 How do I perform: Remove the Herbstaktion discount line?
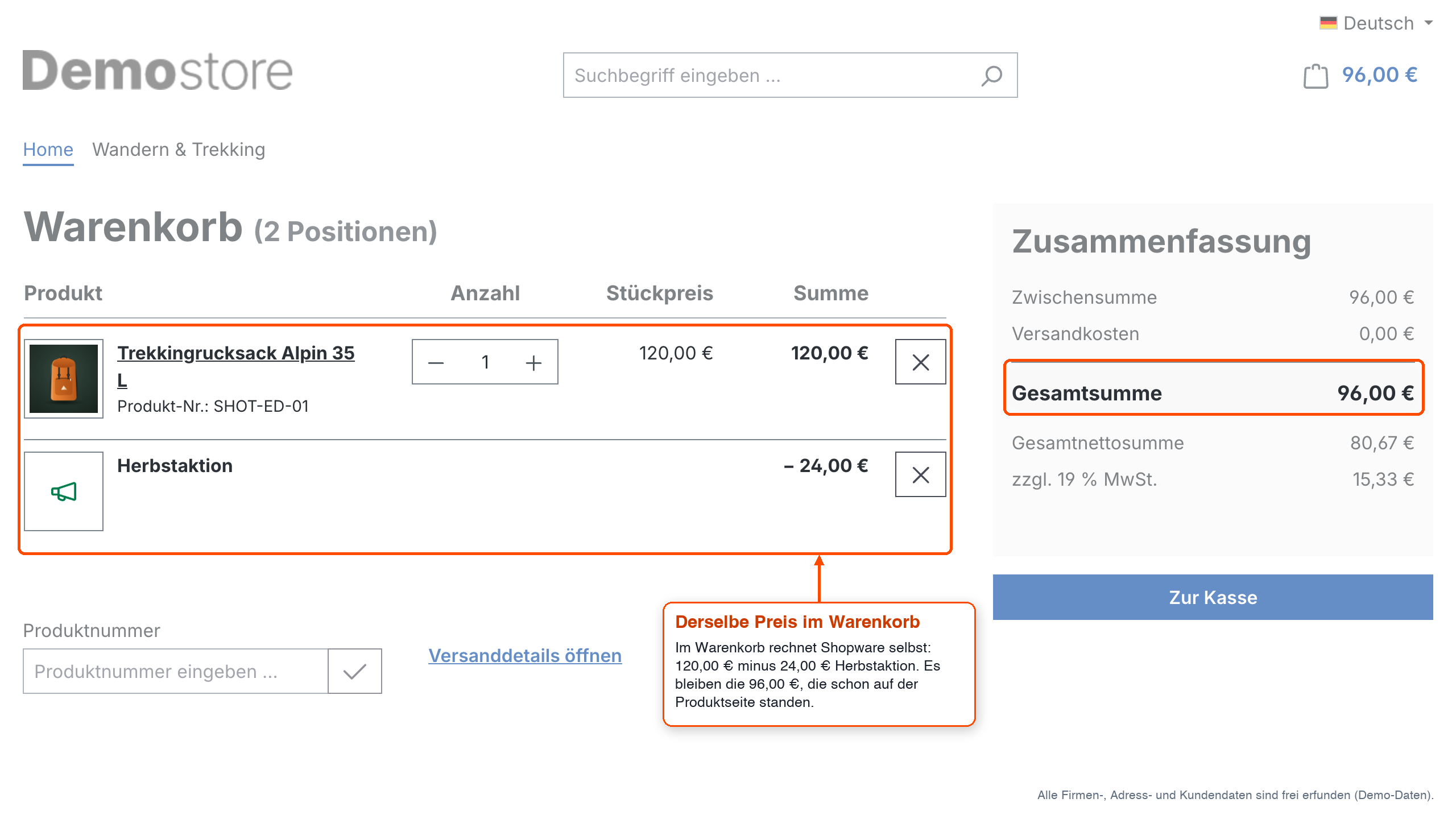pos(921,474)
